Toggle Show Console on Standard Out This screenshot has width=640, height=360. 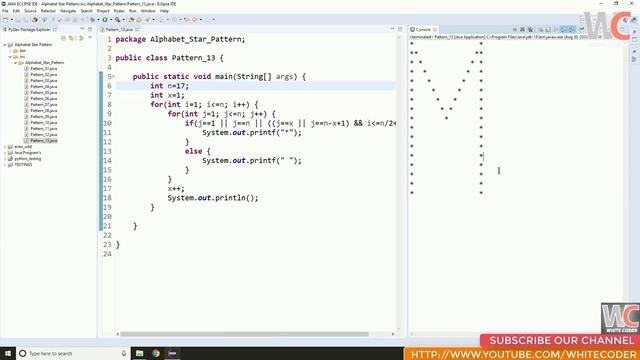click(564, 29)
